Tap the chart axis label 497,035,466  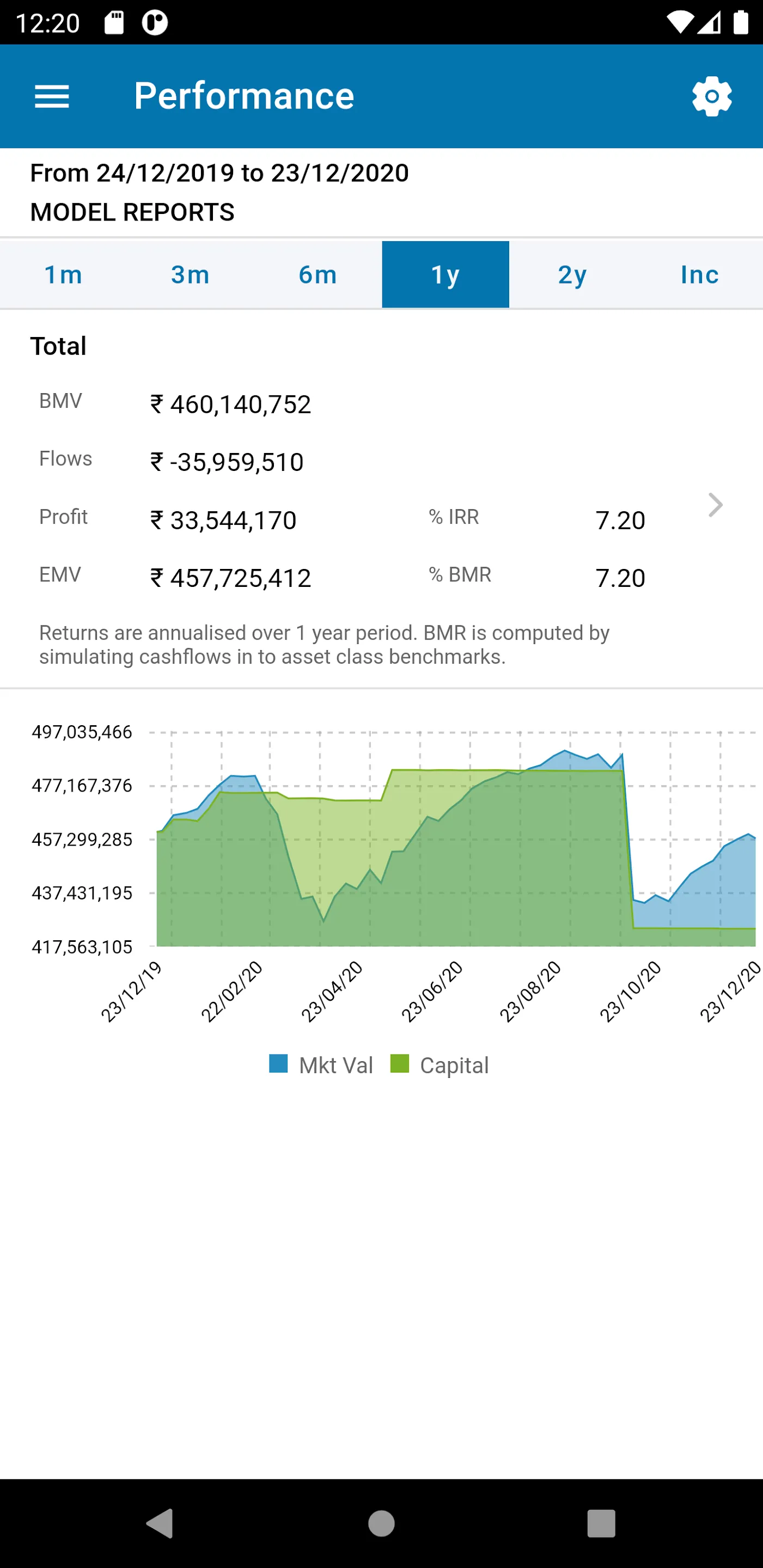82,732
